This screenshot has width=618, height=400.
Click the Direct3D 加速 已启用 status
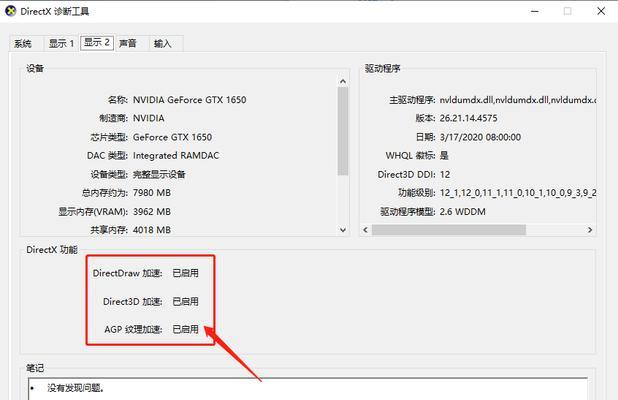[186, 301]
